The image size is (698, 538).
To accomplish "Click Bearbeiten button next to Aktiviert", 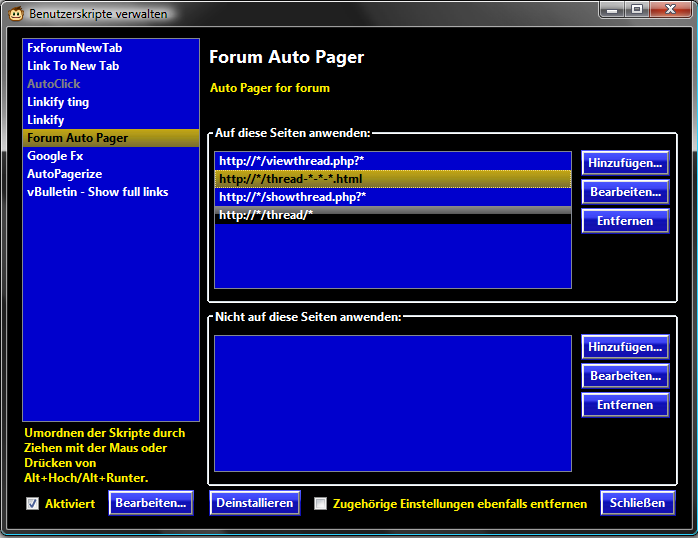I will pyautogui.click(x=151, y=503).
